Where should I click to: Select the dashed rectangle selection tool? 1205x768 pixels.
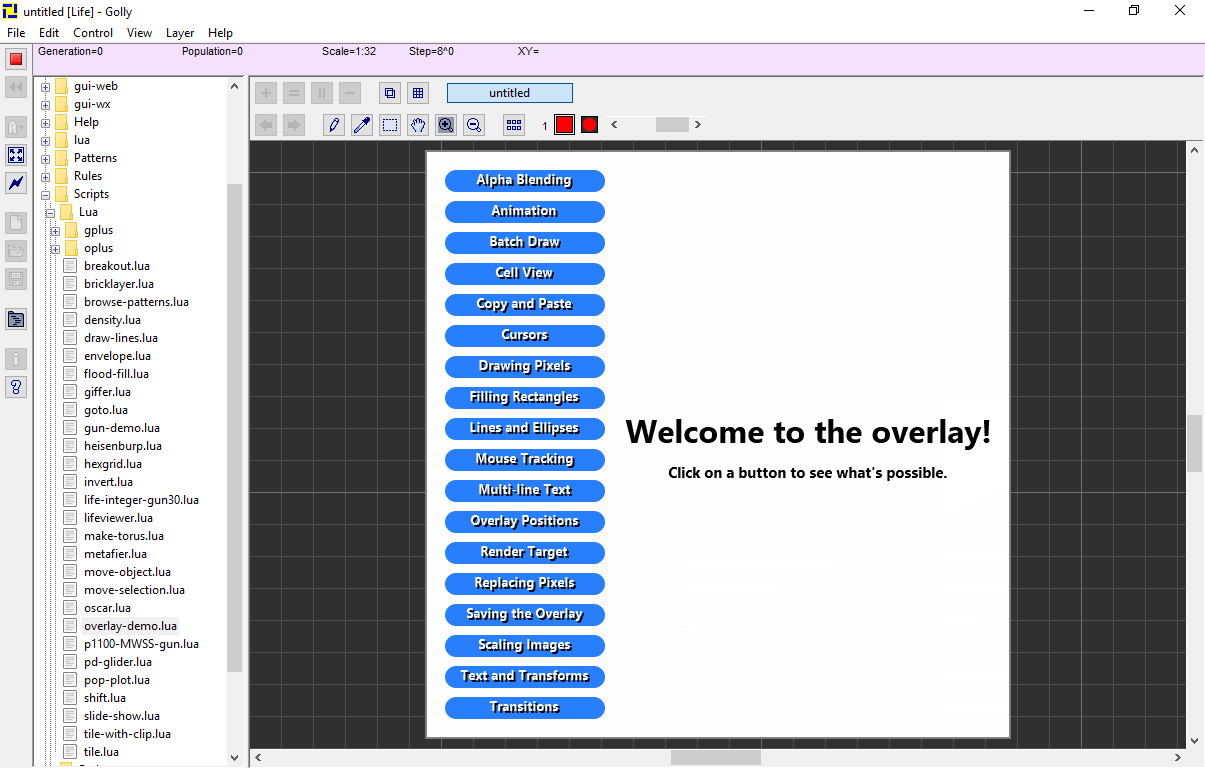pos(390,125)
